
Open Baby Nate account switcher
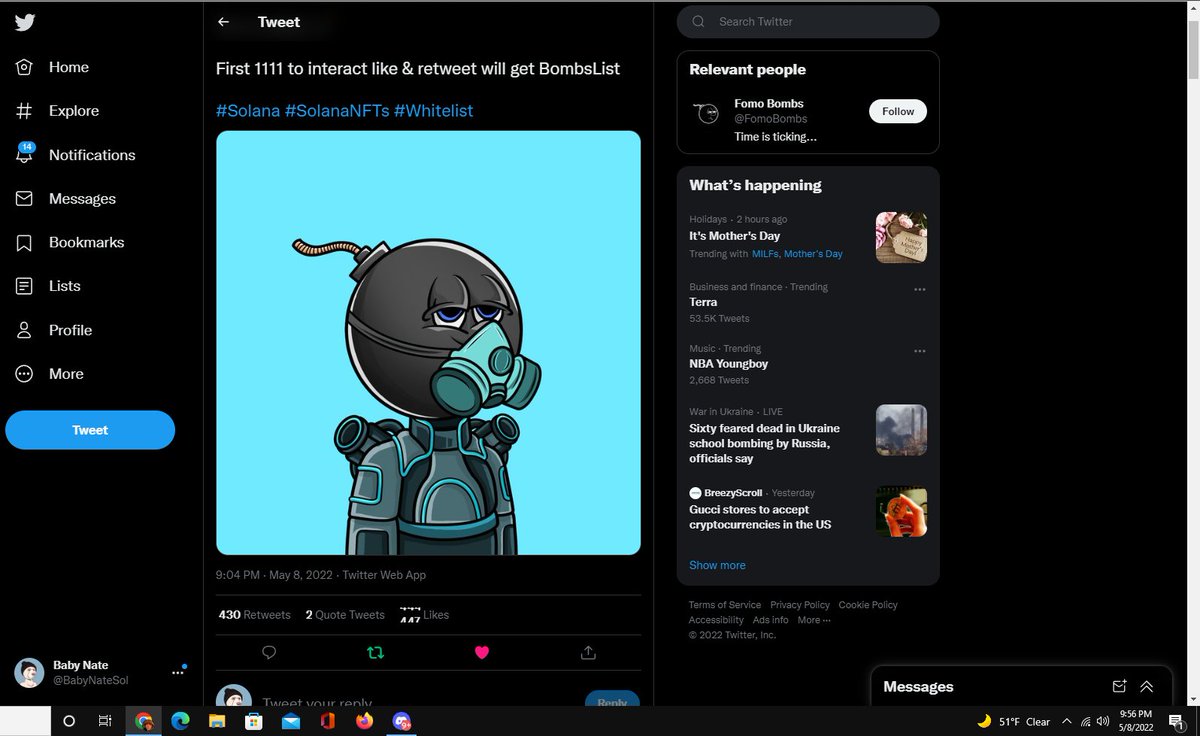point(101,673)
